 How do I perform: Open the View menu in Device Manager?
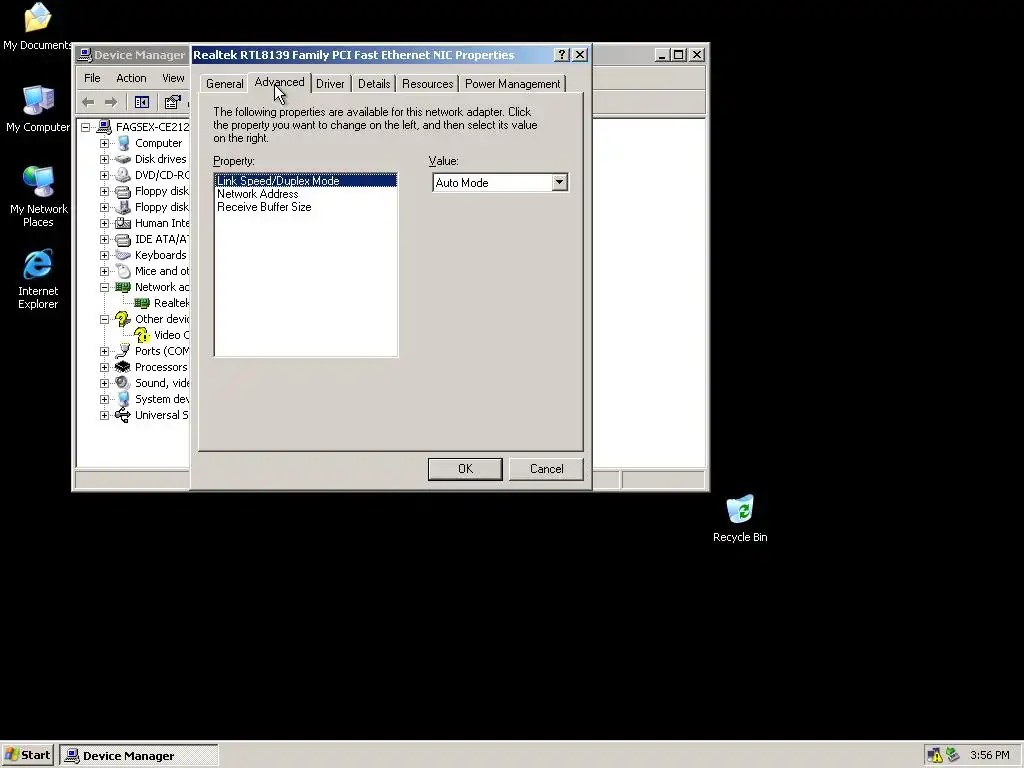point(173,78)
